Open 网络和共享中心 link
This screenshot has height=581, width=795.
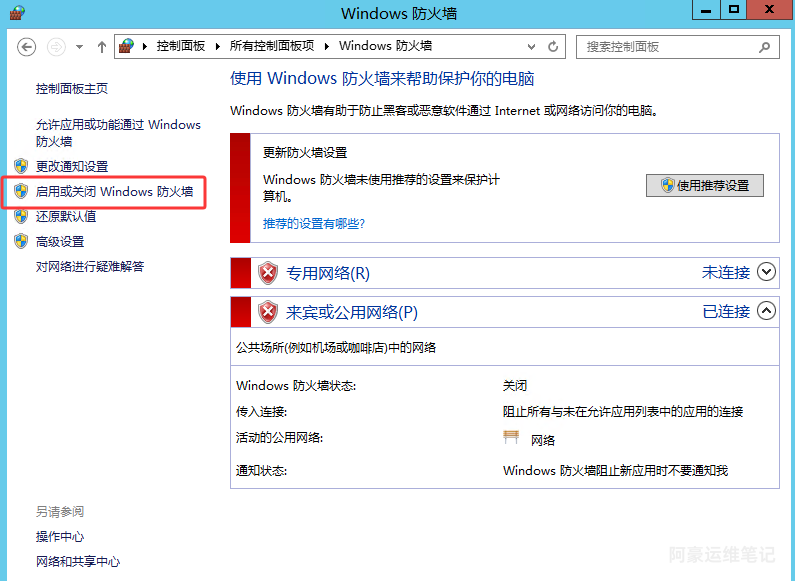click(78, 562)
